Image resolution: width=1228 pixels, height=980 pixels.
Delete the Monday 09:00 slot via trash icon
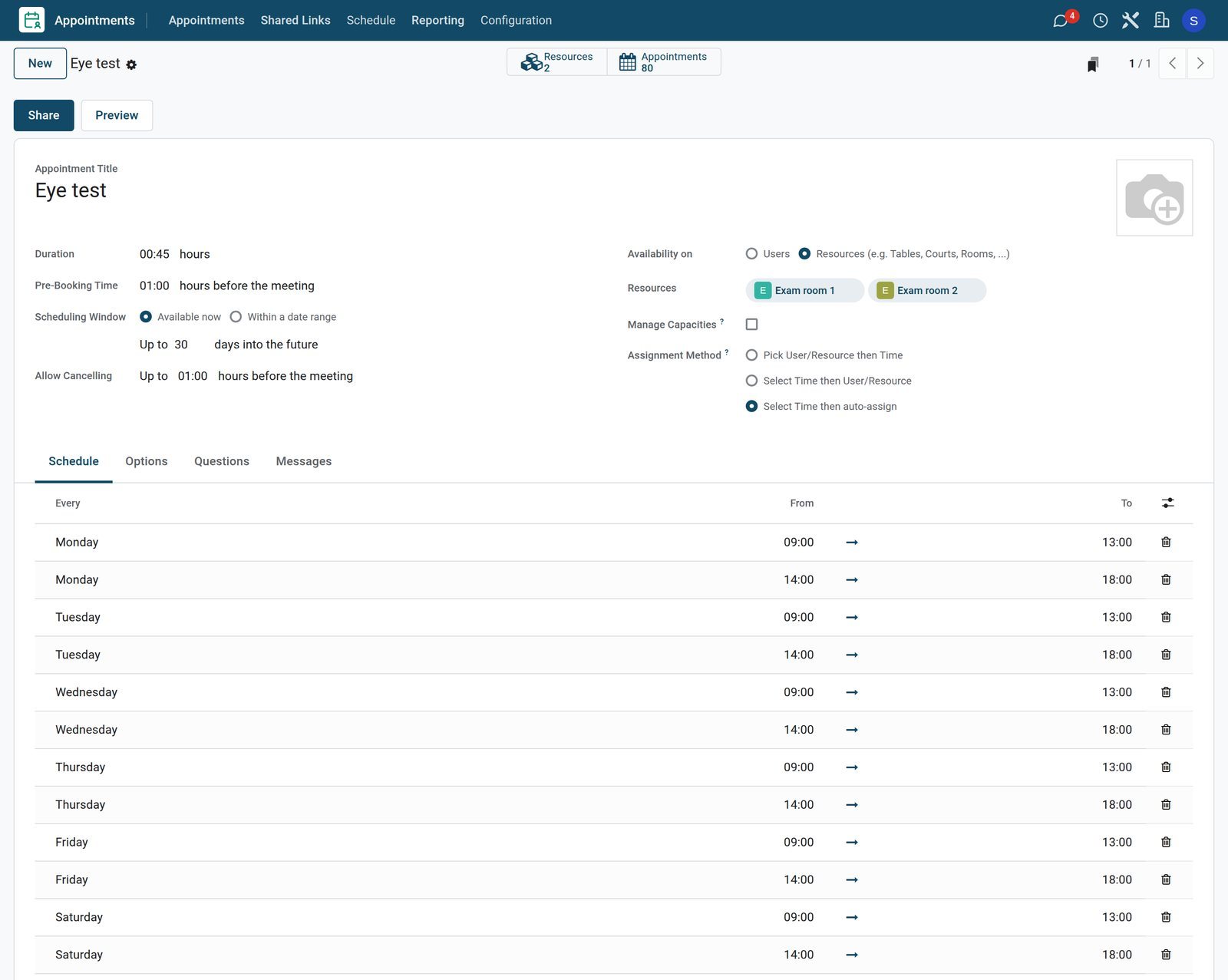pos(1166,542)
